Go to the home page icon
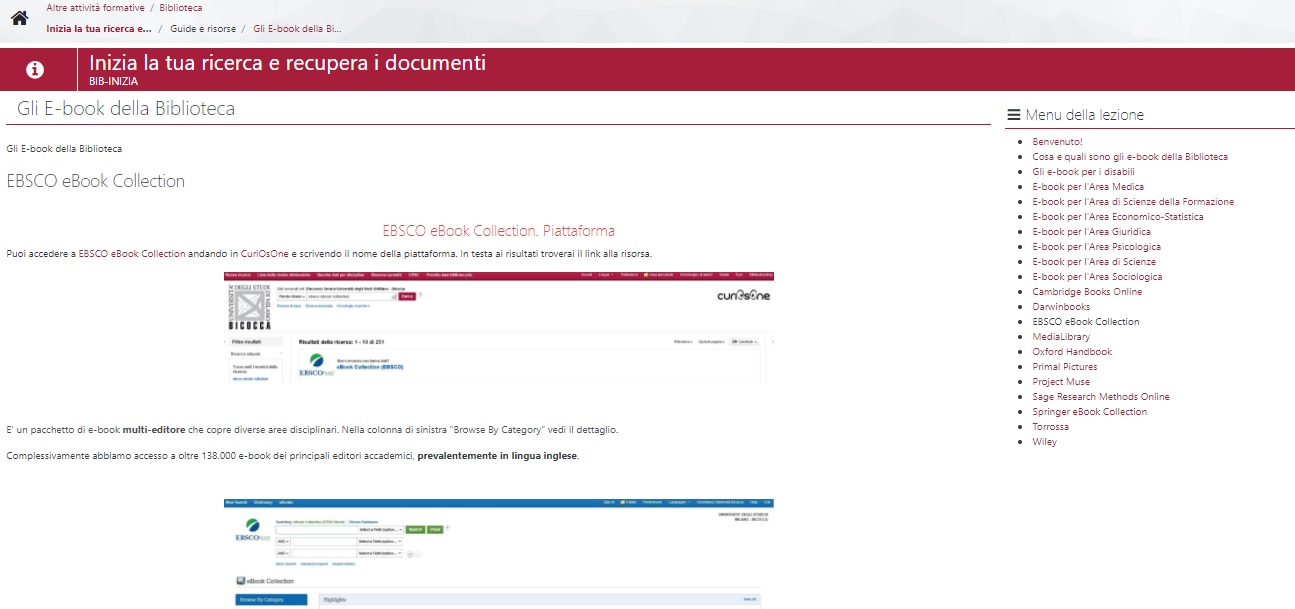The width and height of the screenshot is (1295, 609). pos(19,17)
